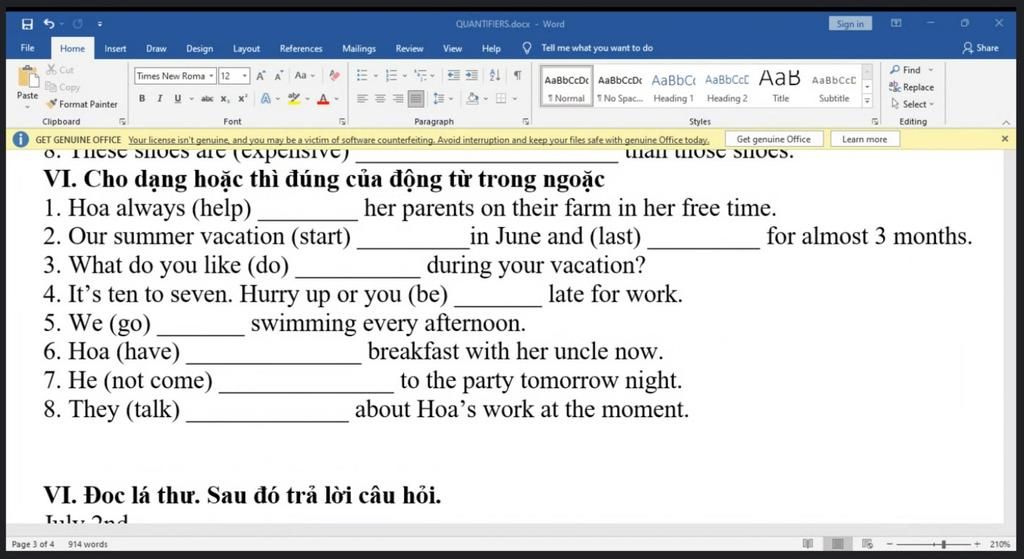The image size is (1024, 559).
Task: Apply the Normal style
Action: pyautogui.click(x=566, y=87)
